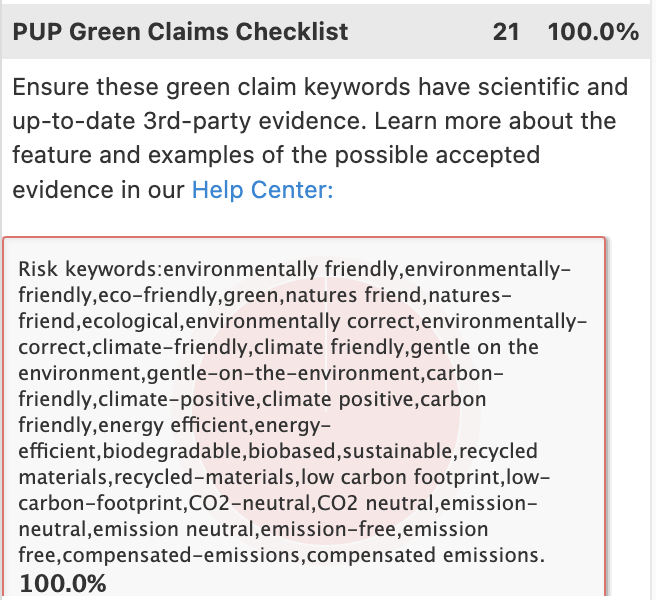Click the bold 100.0% below keywords
This screenshot has width=656, height=600.
[x=63, y=583]
